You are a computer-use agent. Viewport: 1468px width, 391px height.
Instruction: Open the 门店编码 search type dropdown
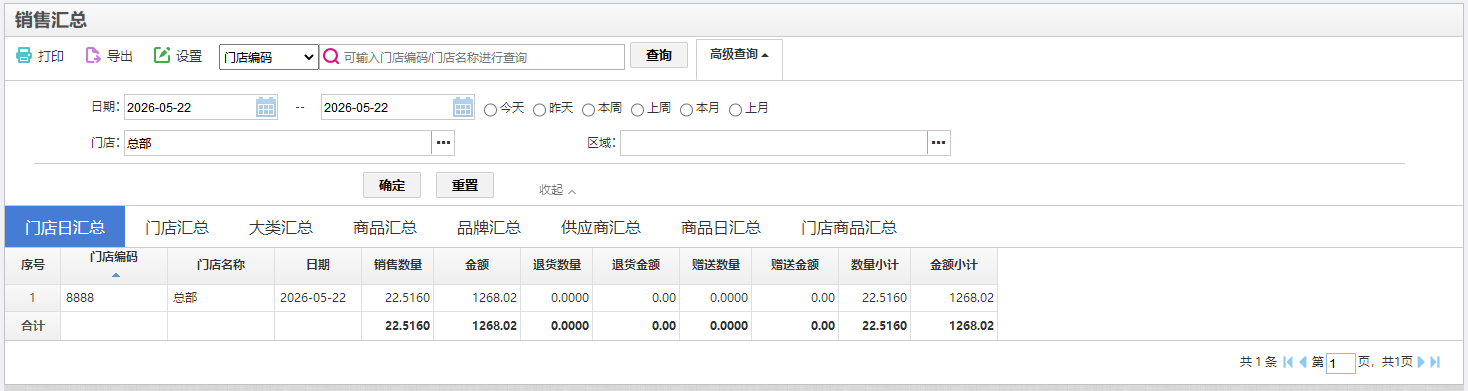pyautogui.click(x=268, y=57)
